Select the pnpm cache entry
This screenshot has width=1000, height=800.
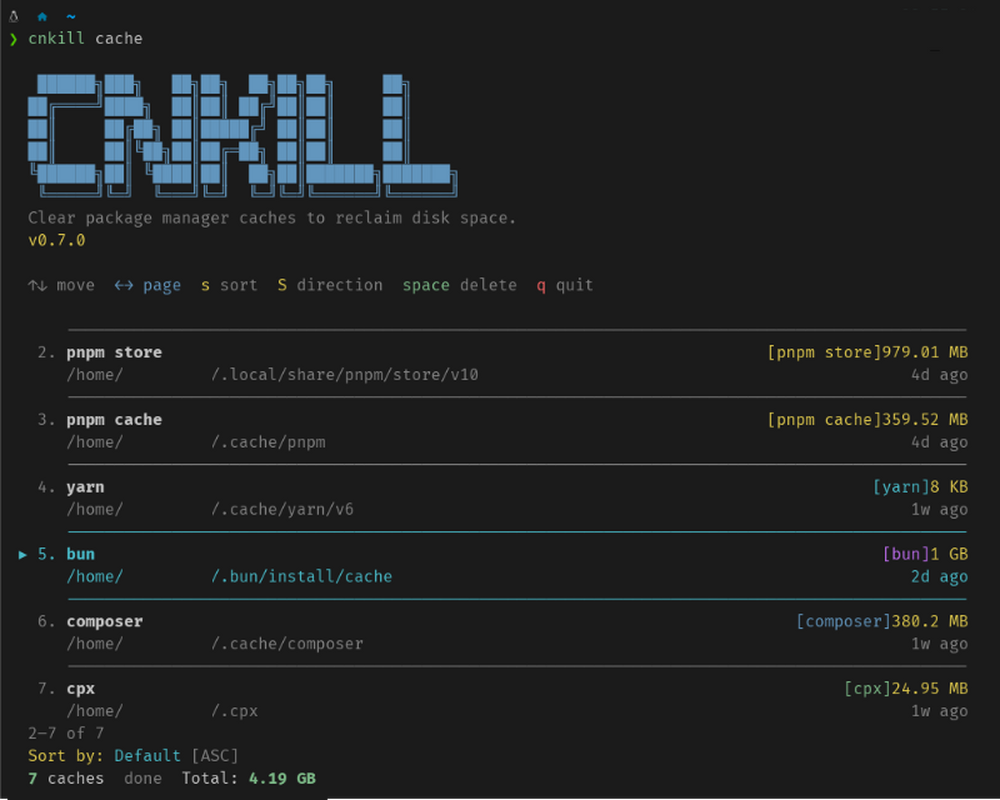(x=114, y=420)
